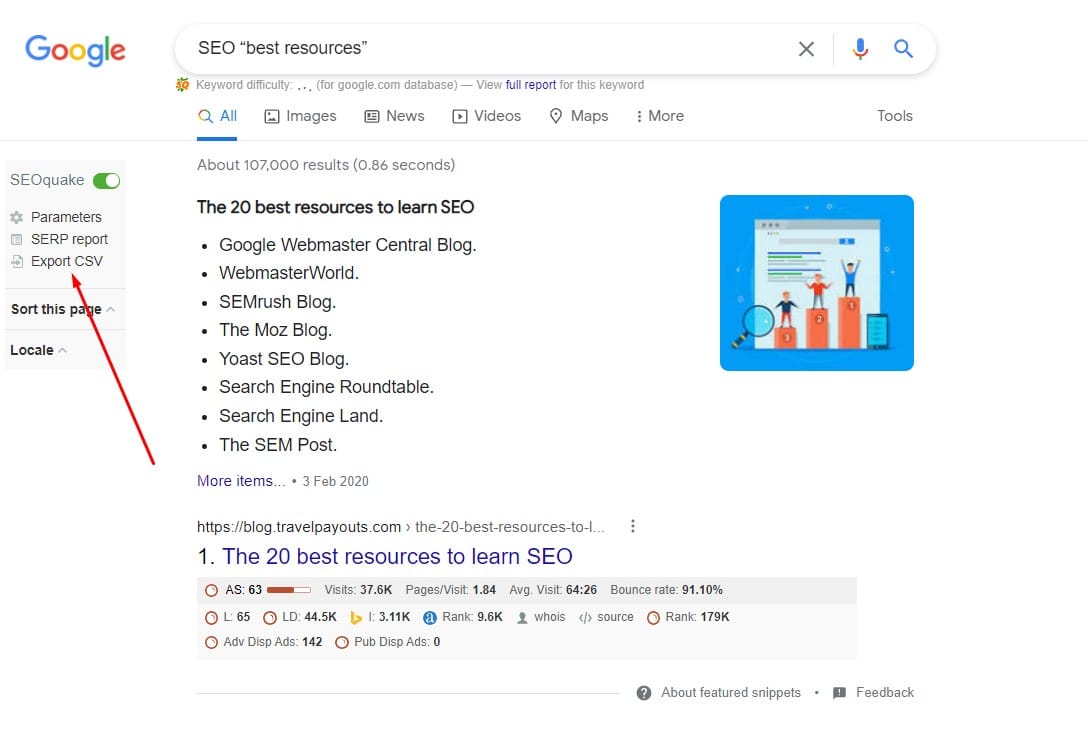Open the search Tools options

tap(894, 116)
